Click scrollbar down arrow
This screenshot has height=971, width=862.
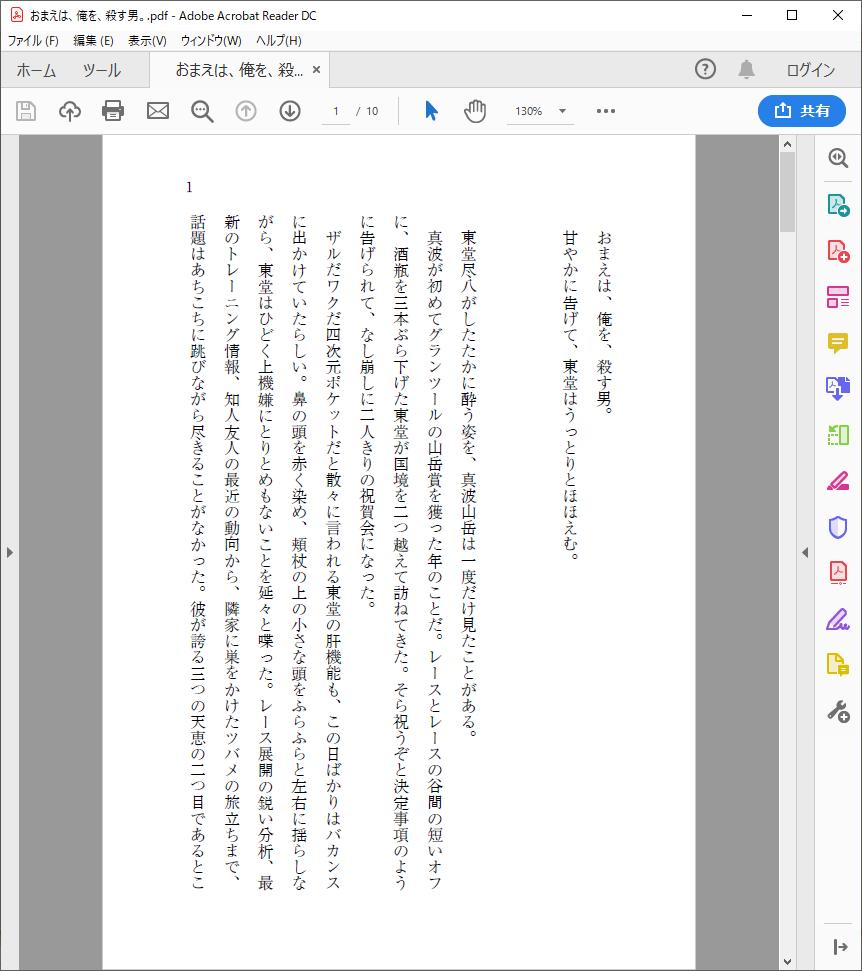click(787, 962)
